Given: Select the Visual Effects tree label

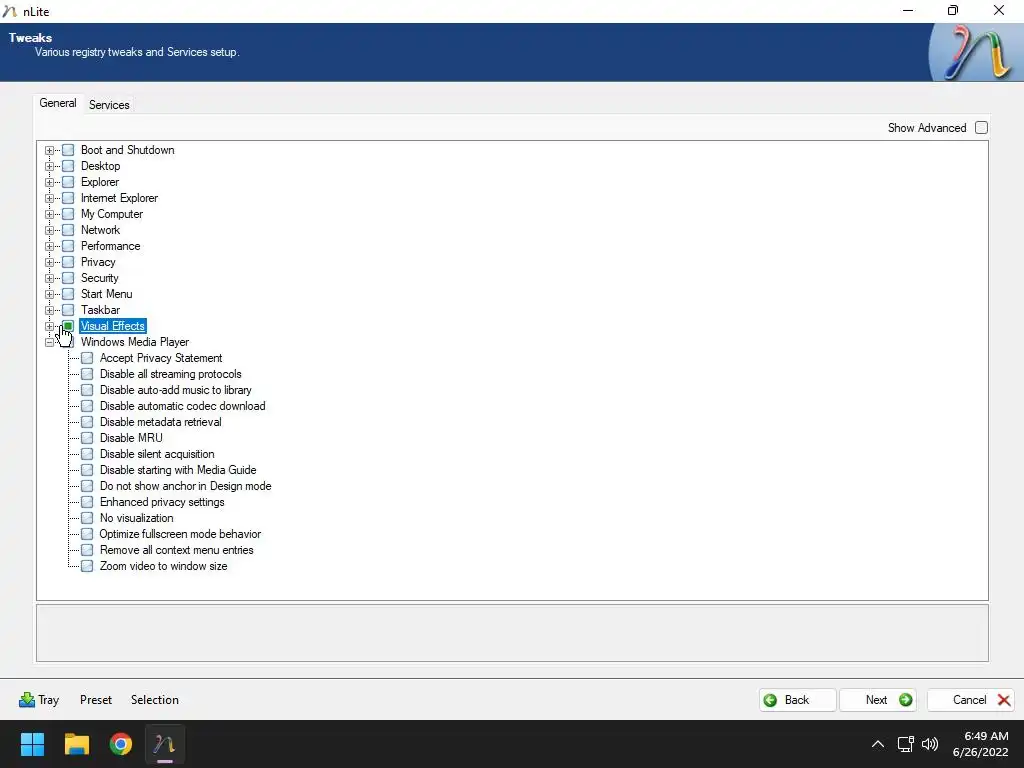Looking at the screenshot, I should [x=113, y=326].
